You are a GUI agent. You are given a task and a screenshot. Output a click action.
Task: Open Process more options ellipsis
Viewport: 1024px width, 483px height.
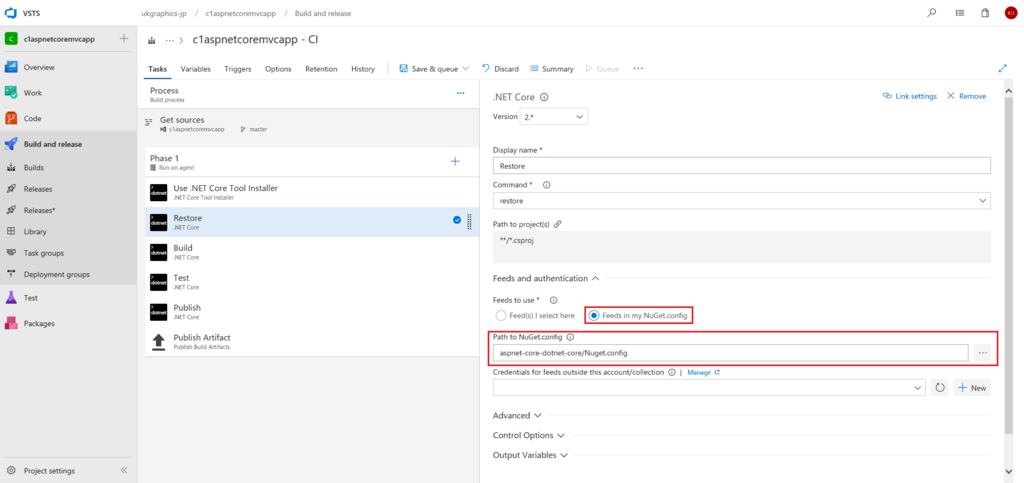click(x=460, y=94)
